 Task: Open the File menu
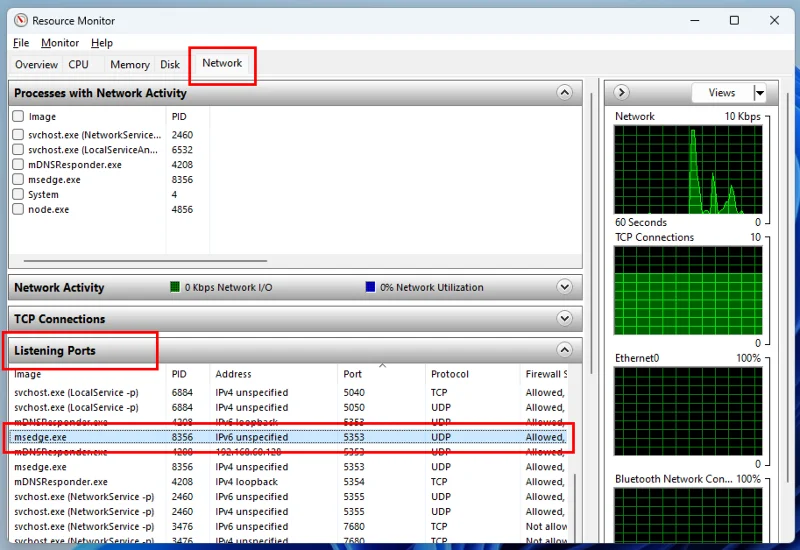coord(21,43)
